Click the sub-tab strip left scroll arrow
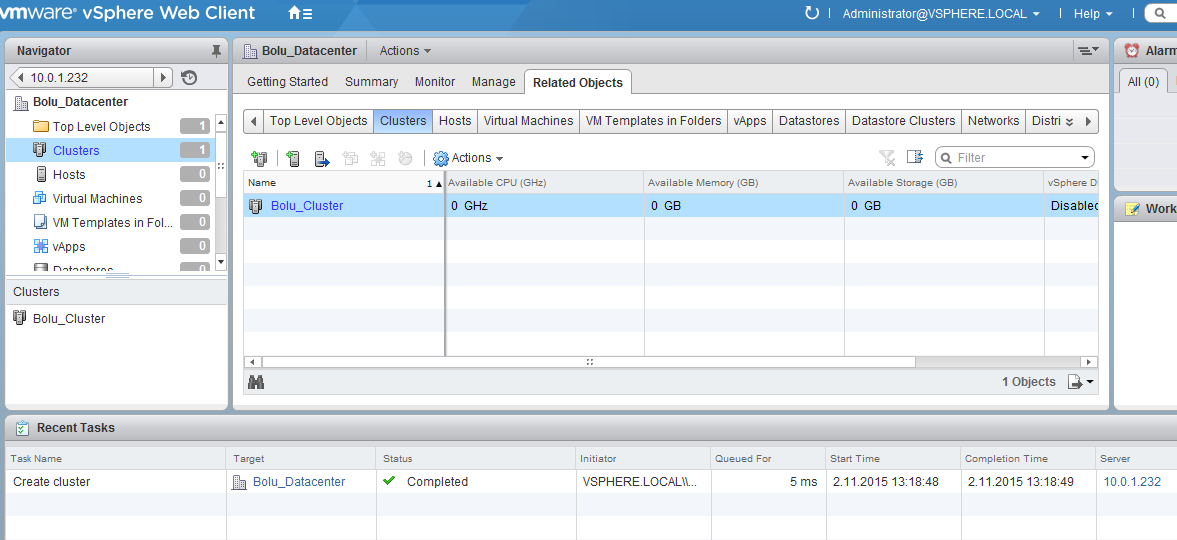1177x540 pixels. tap(254, 121)
